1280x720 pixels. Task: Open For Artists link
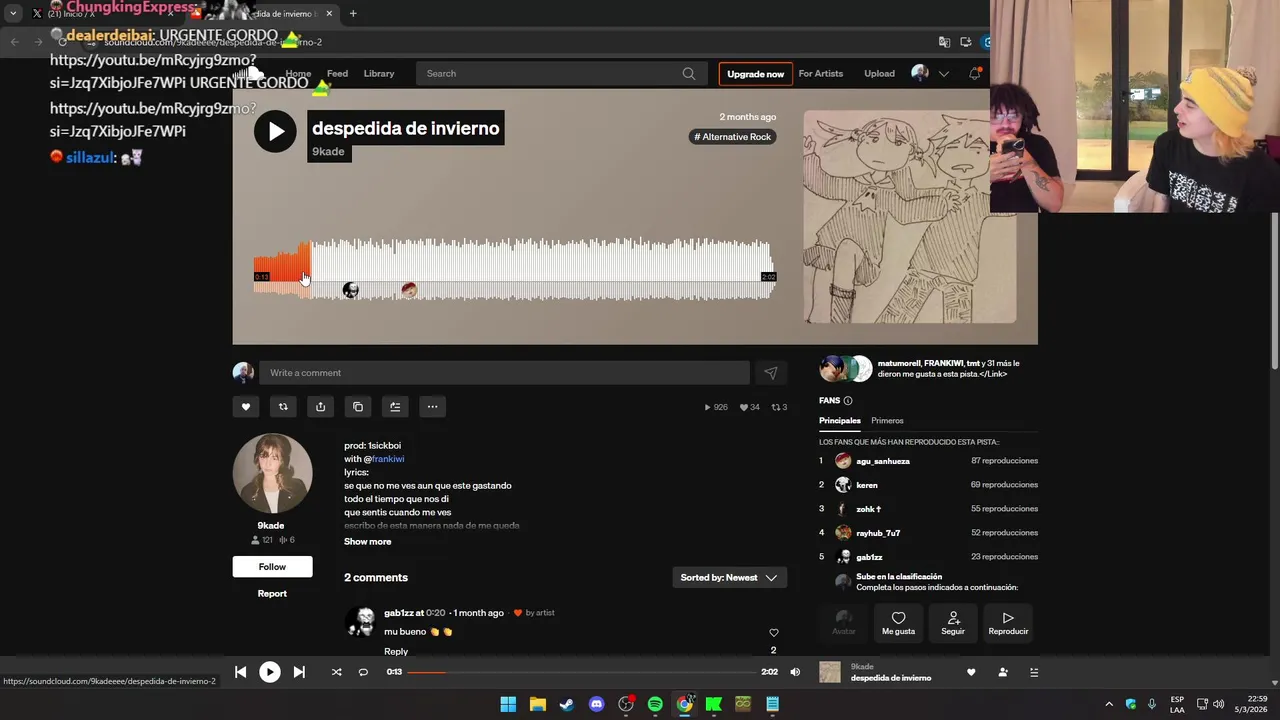(821, 74)
